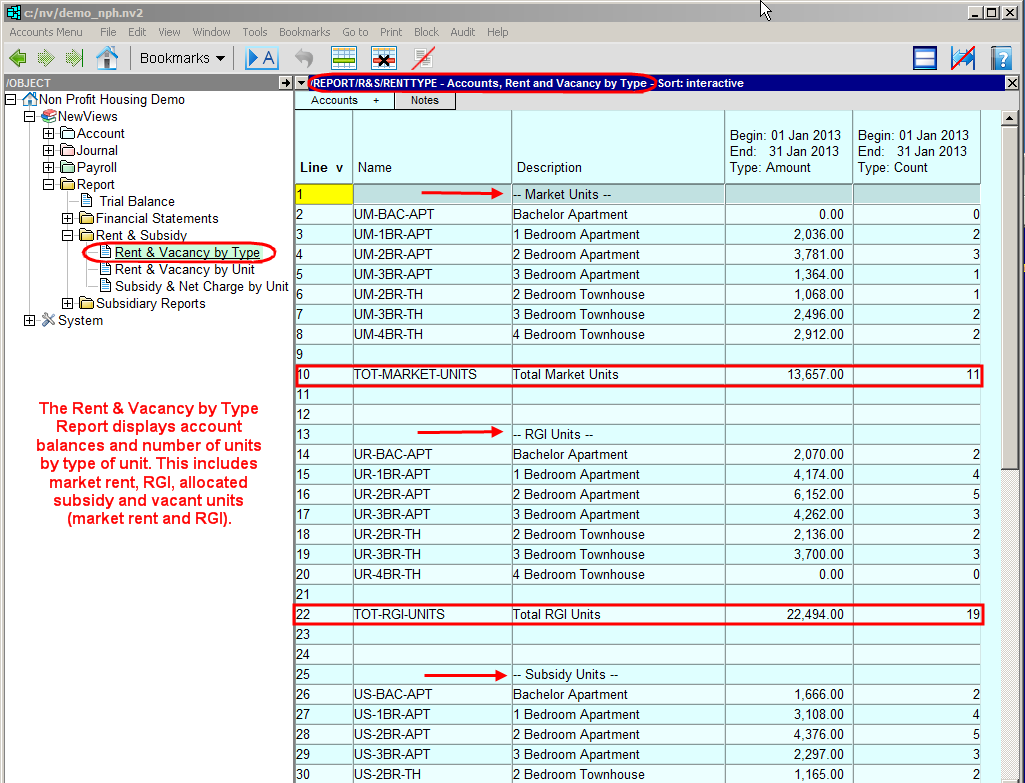Open the Accounts Menu

46,32
